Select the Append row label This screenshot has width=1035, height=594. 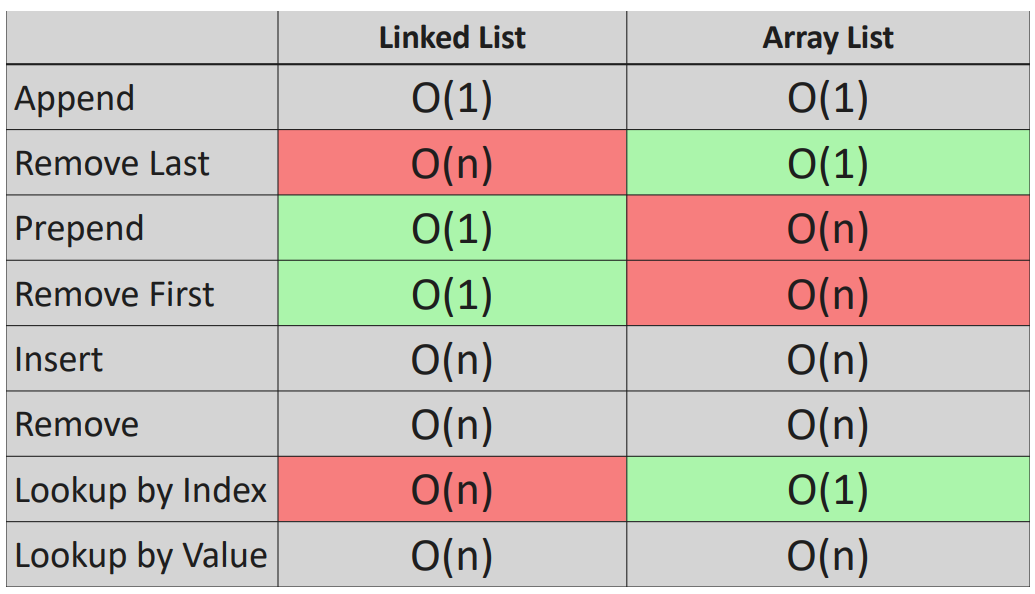[x=75, y=99]
